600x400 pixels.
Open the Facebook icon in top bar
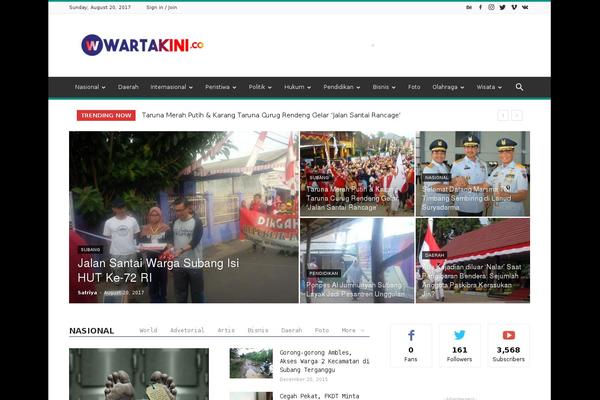point(480,7)
